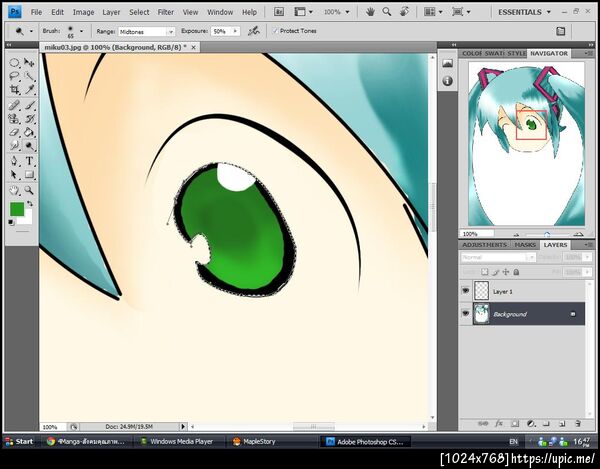Open the layer blend mode dropdown
The height and width of the screenshot is (469, 600).
(498, 257)
